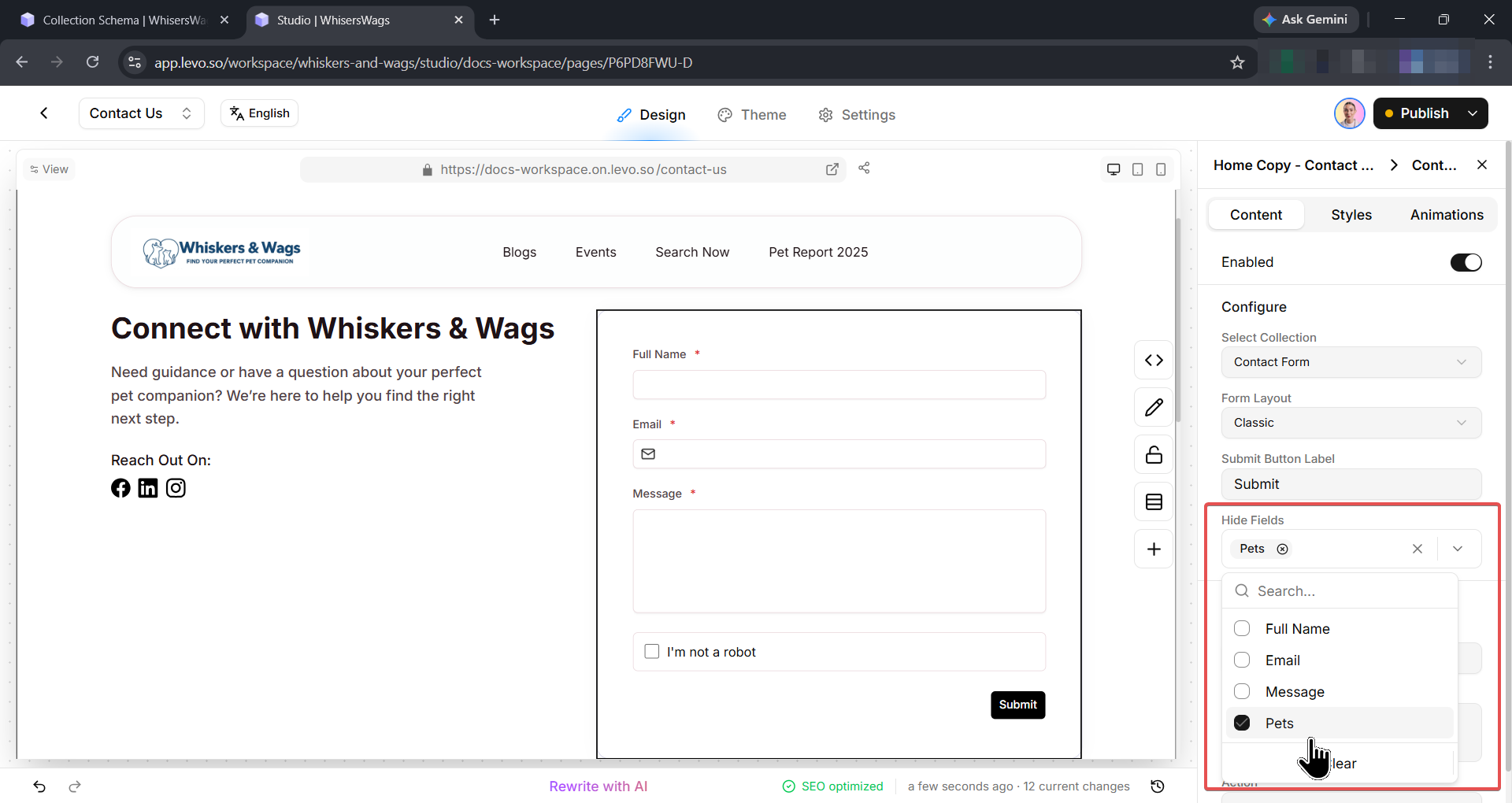Open the version history clock icon
Viewport: 1512px width, 803px height.
[x=1158, y=786]
